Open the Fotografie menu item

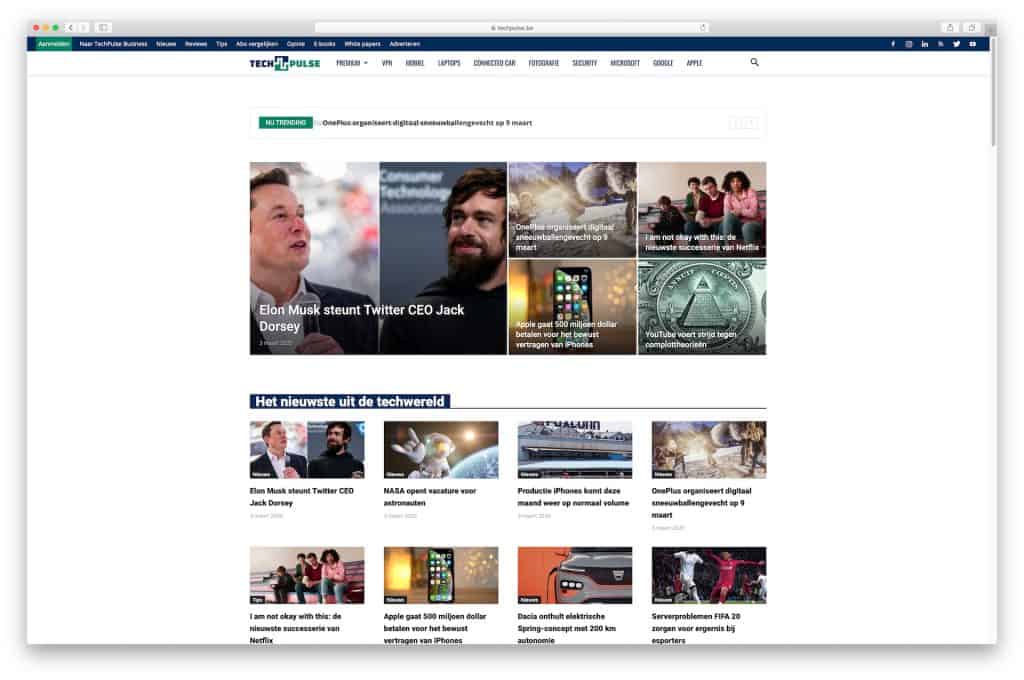click(544, 63)
